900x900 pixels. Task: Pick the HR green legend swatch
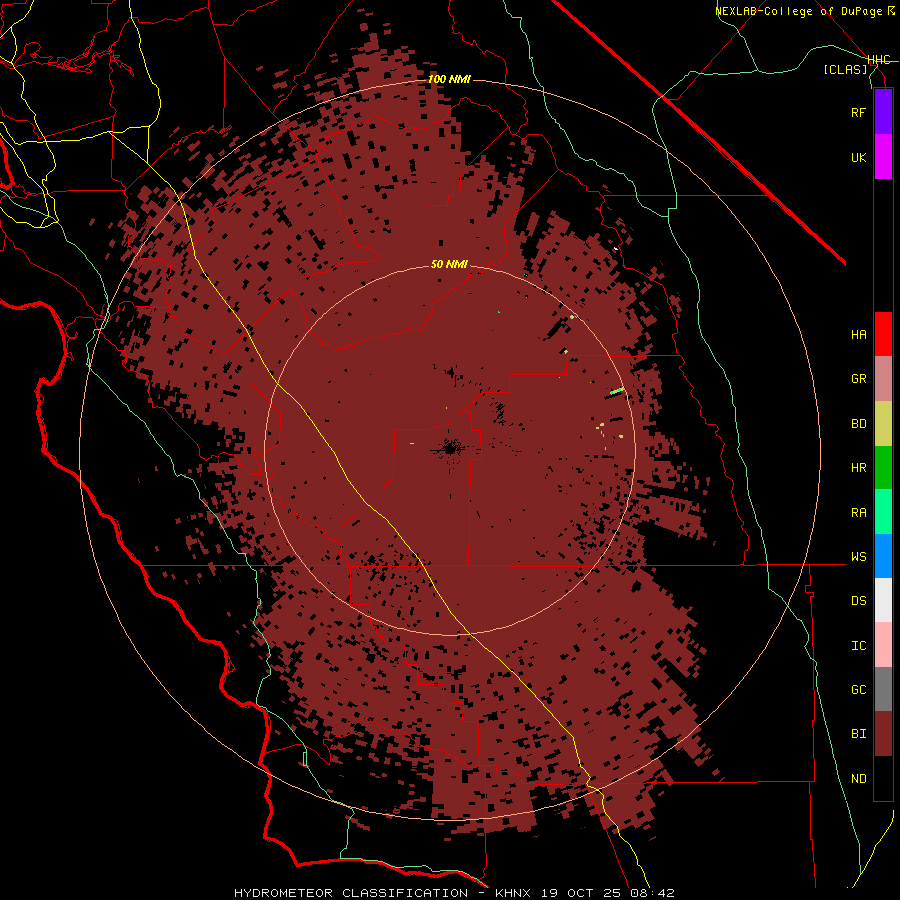click(883, 468)
